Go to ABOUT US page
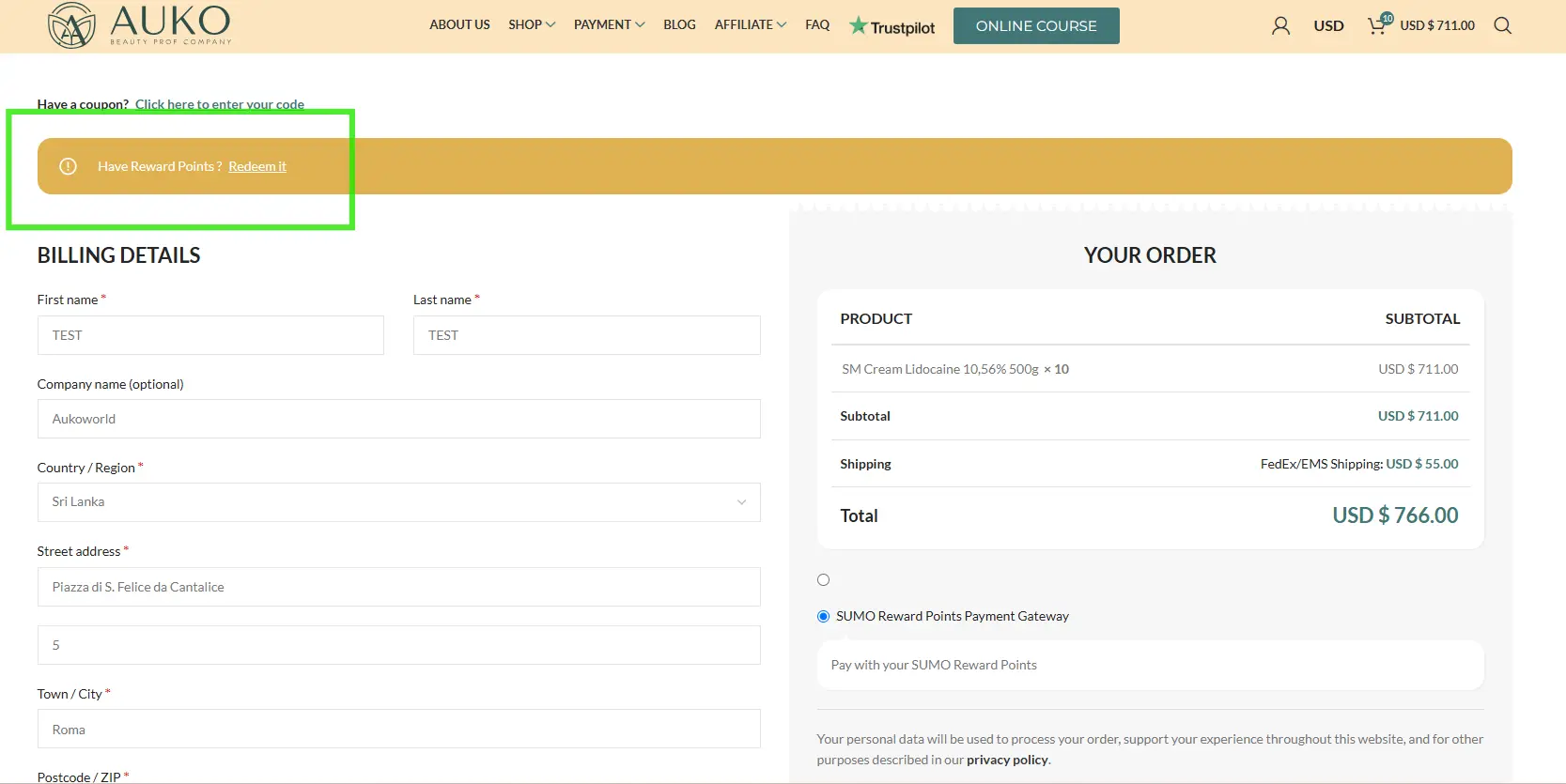This screenshot has height=784, width=1566. tap(459, 24)
